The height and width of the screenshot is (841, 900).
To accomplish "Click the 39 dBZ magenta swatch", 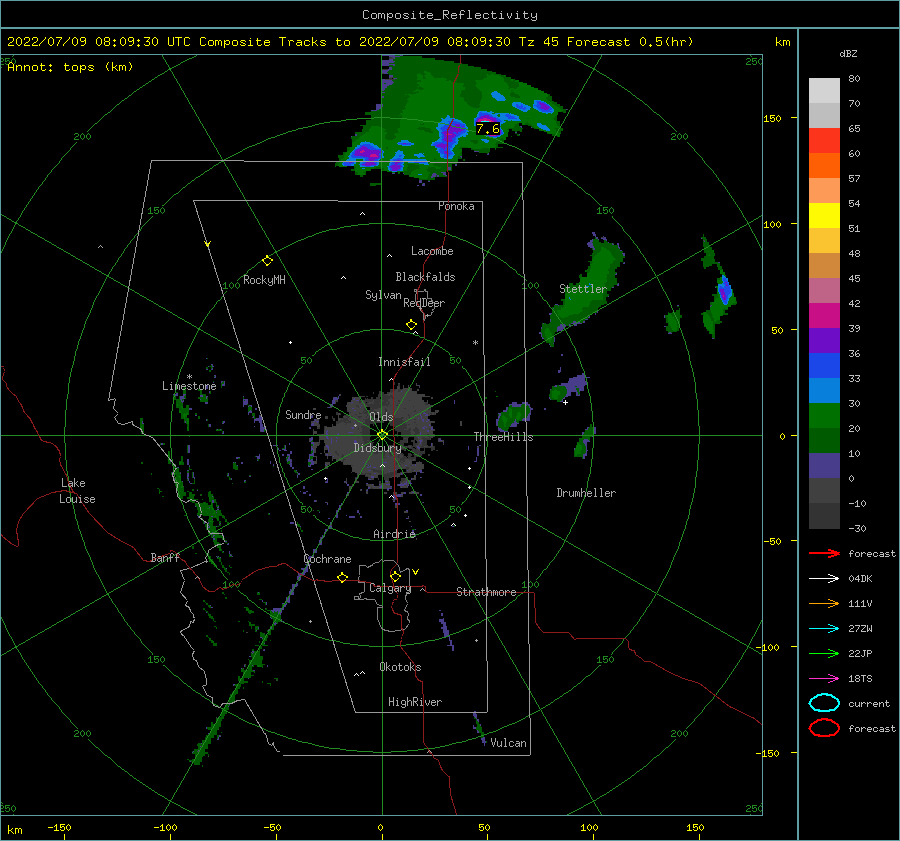I will click(824, 315).
